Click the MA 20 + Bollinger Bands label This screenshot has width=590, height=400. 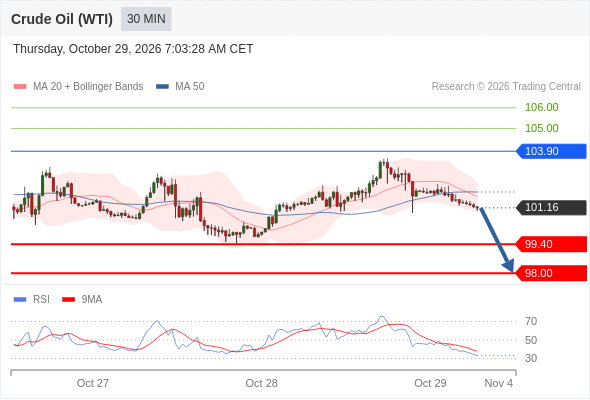[88, 87]
